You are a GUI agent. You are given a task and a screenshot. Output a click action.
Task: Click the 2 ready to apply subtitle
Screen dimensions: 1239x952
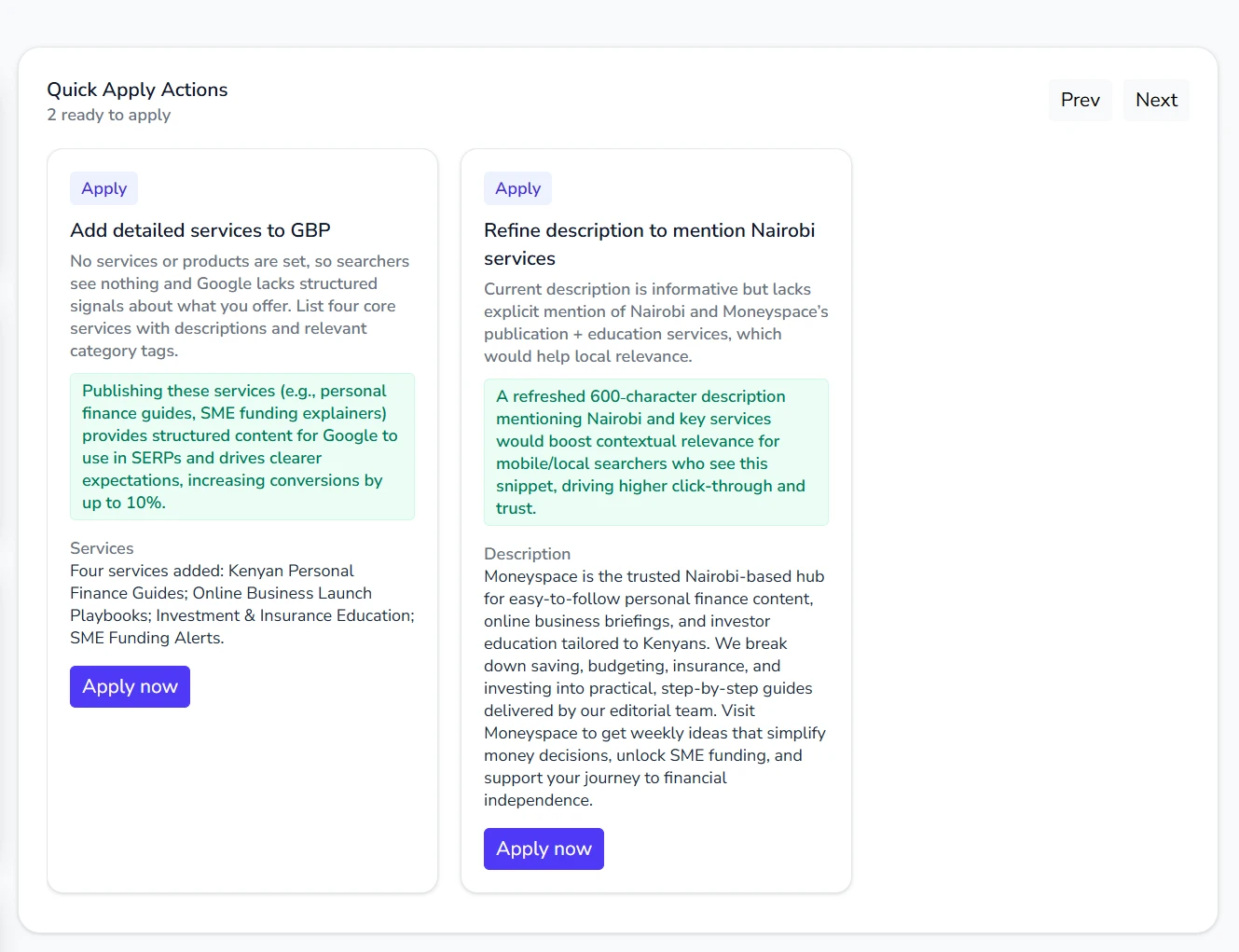pos(109,115)
